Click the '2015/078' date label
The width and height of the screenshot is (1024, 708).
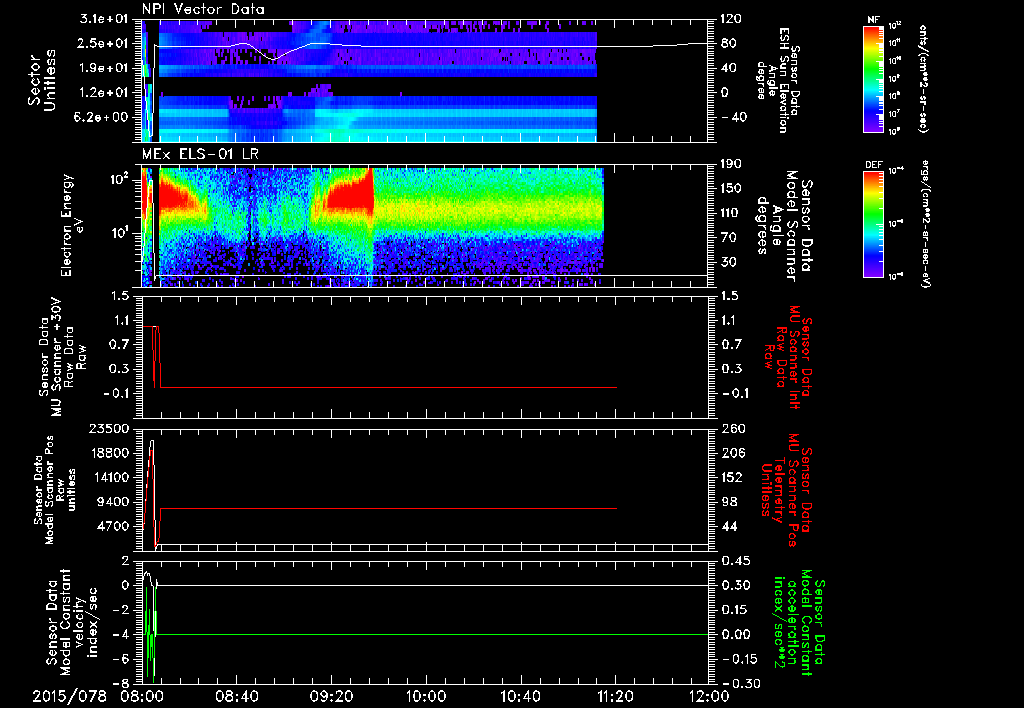(x=70, y=696)
